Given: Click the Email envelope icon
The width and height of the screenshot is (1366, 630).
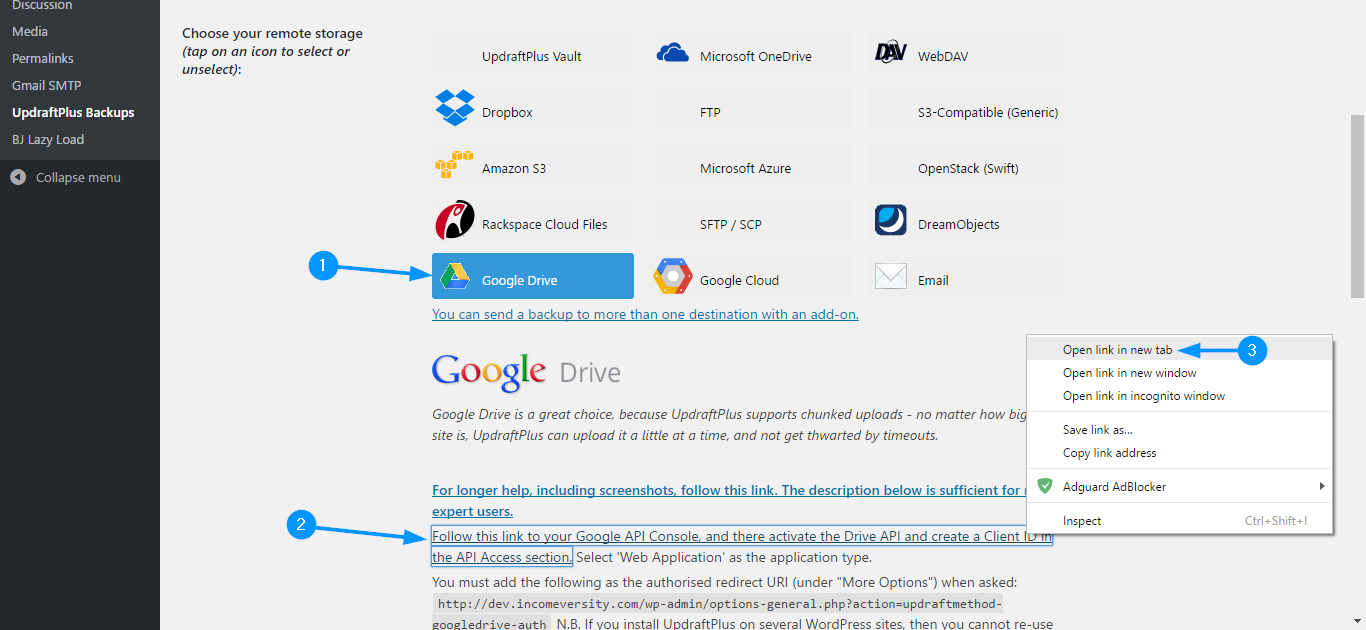Looking at the screenshot, I should click(x=890, y=276).
